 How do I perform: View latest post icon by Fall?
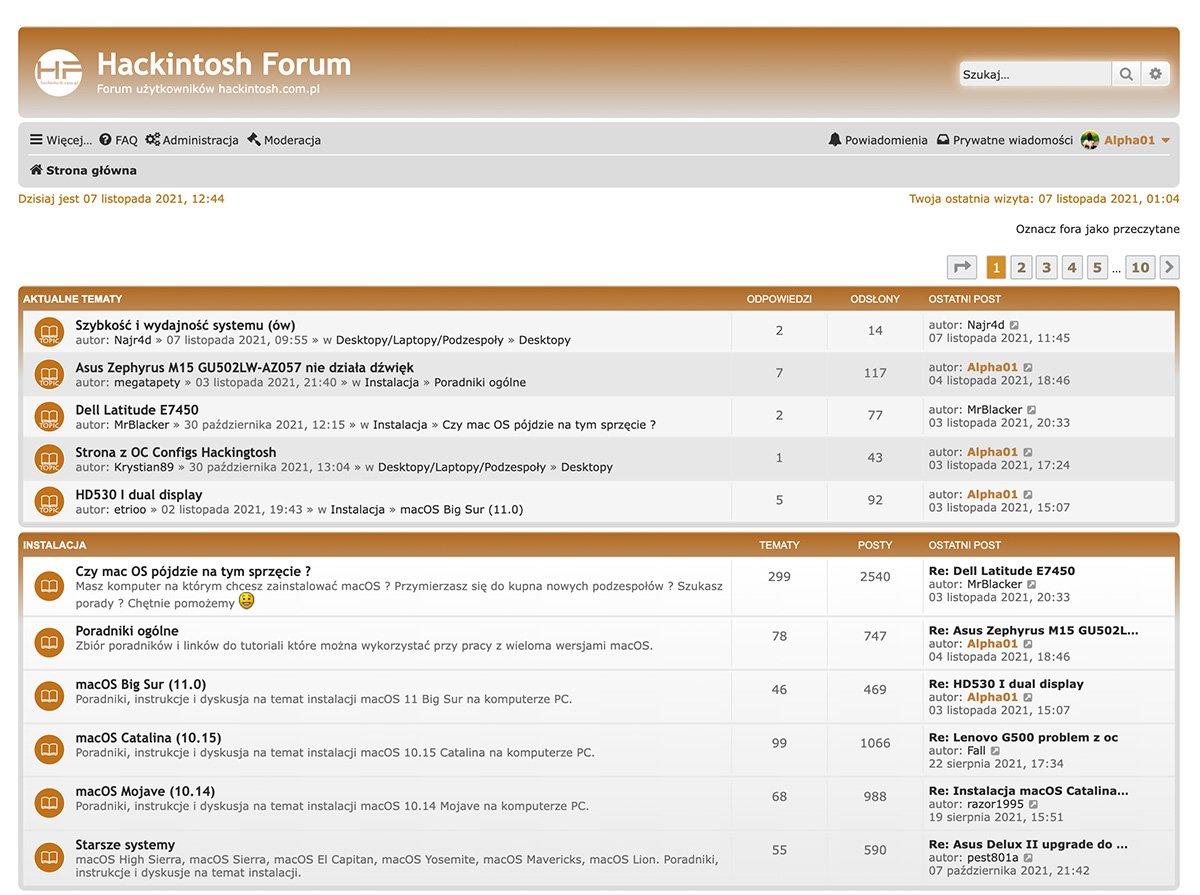tap(996, 751)
